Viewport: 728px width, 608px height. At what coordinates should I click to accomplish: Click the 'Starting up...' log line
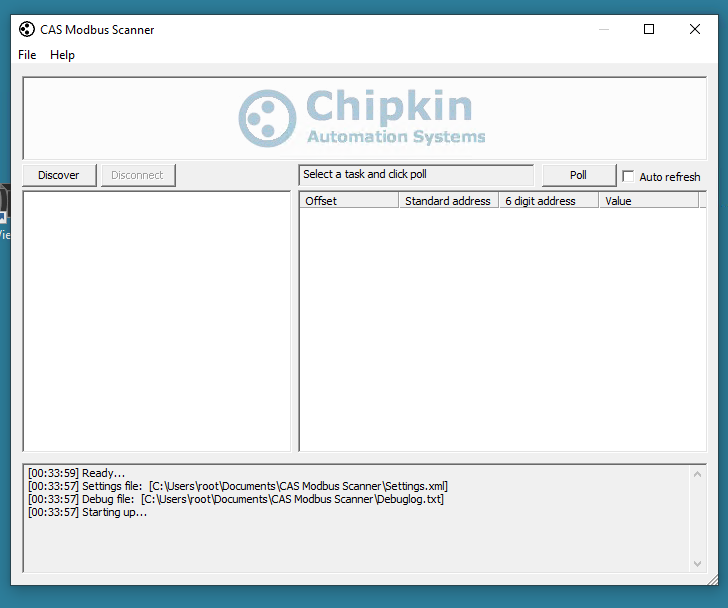(x=87, y=512)
